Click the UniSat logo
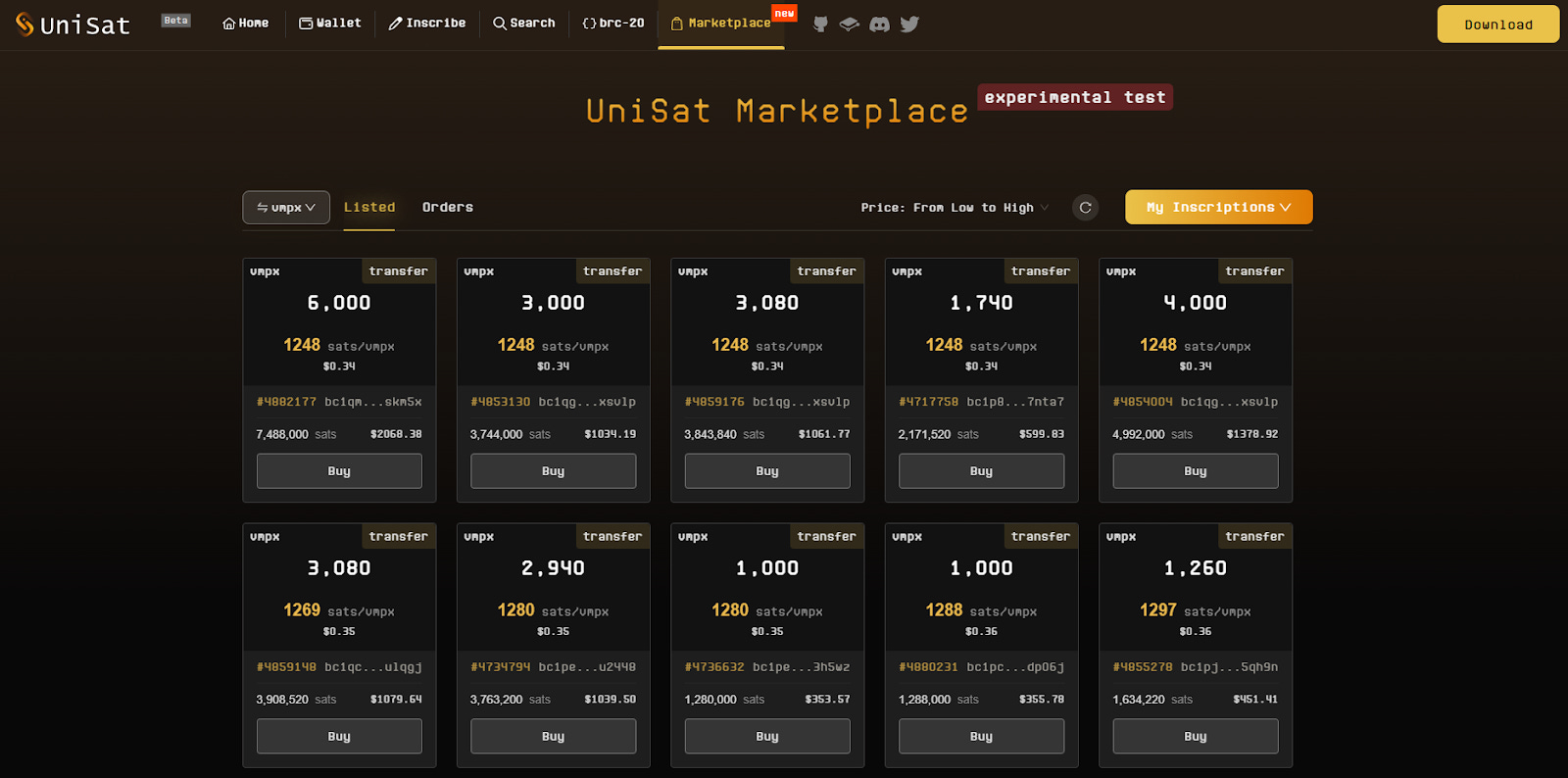 tap(73, 24)
